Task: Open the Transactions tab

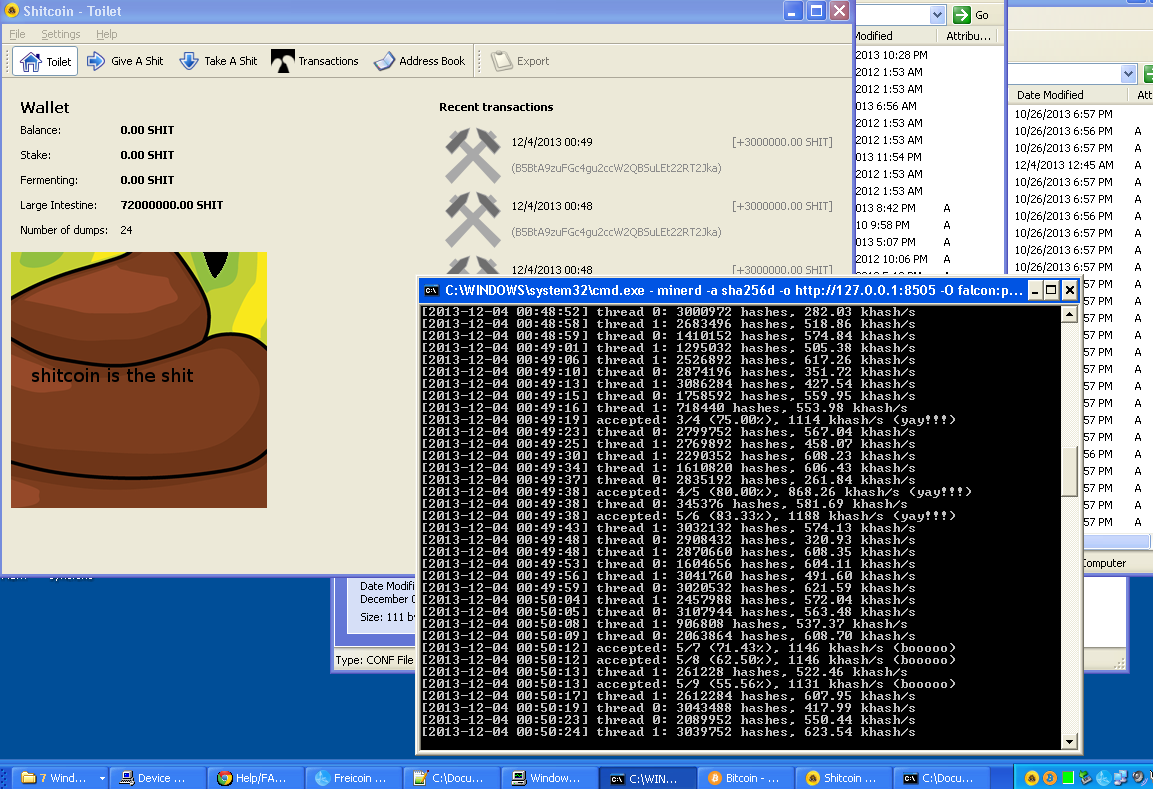Action: click(315, 61)
